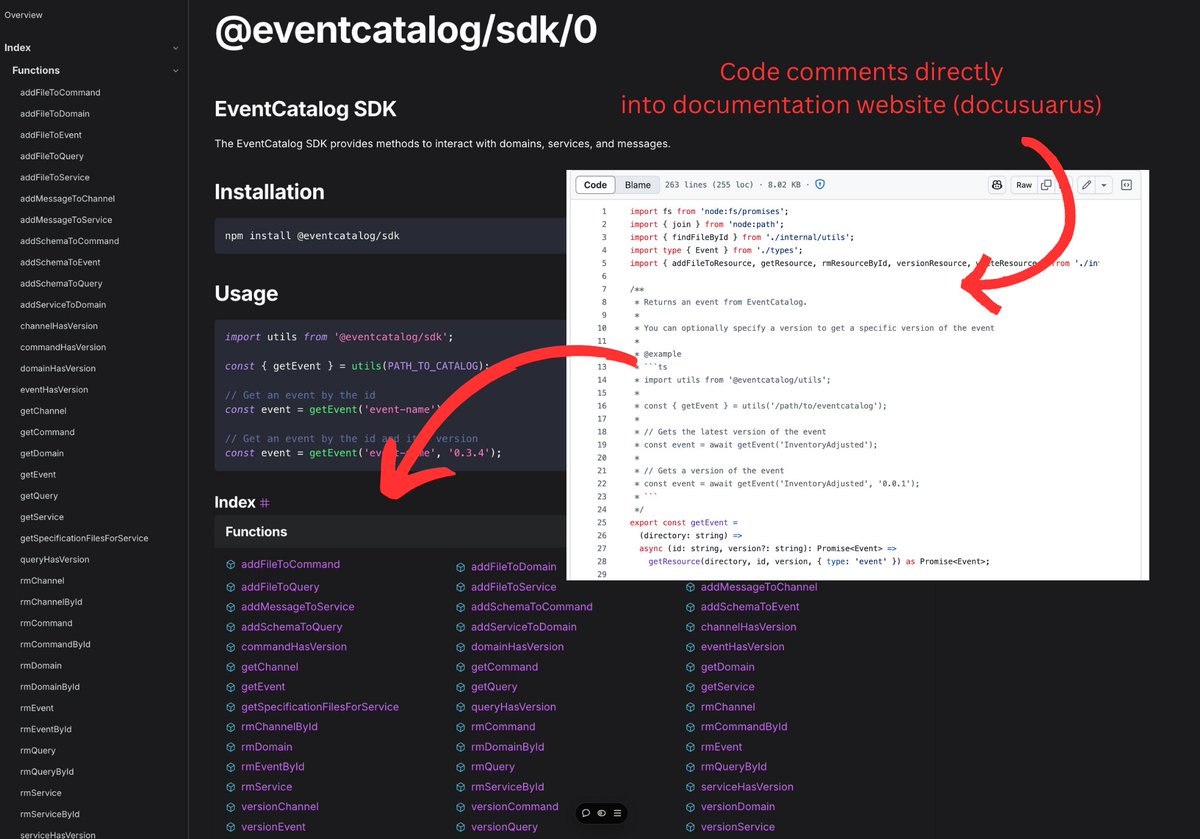
Task: Click cube icon beside queryHasVersion
Action: point(461,707)
